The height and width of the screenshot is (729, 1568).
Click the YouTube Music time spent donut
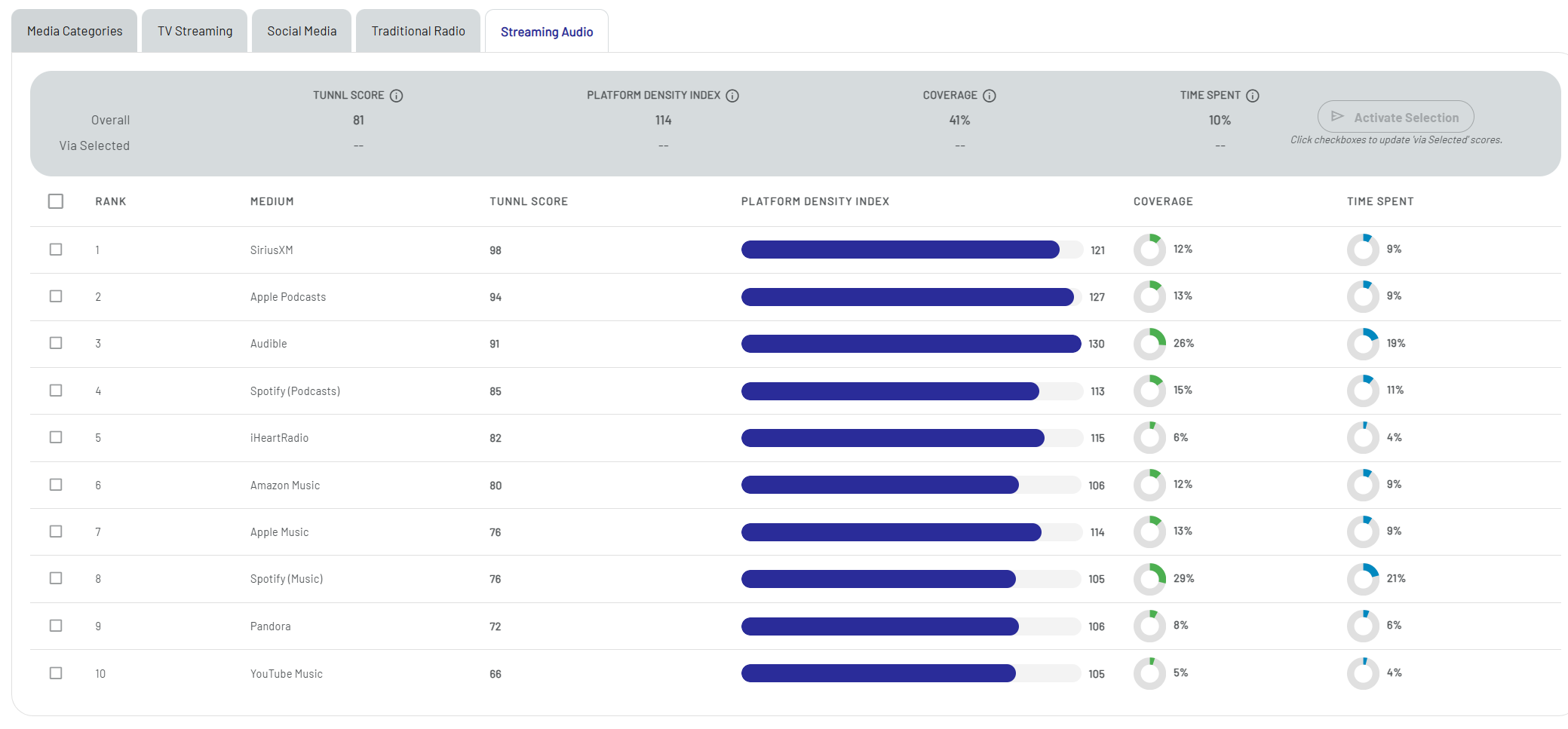pos(1363,673)
